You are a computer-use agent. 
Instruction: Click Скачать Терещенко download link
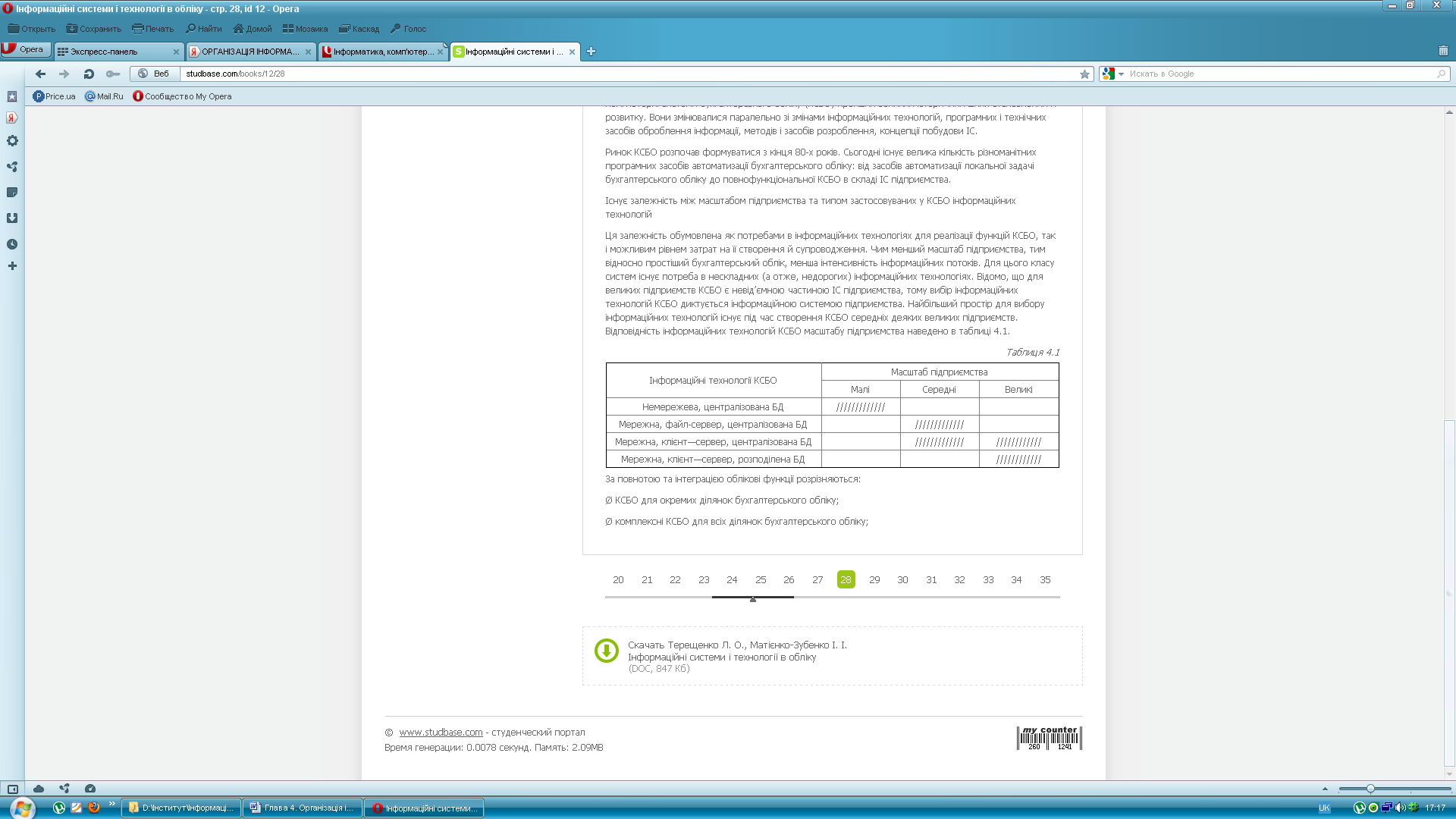pyautogui.click(x=737, y=651)
